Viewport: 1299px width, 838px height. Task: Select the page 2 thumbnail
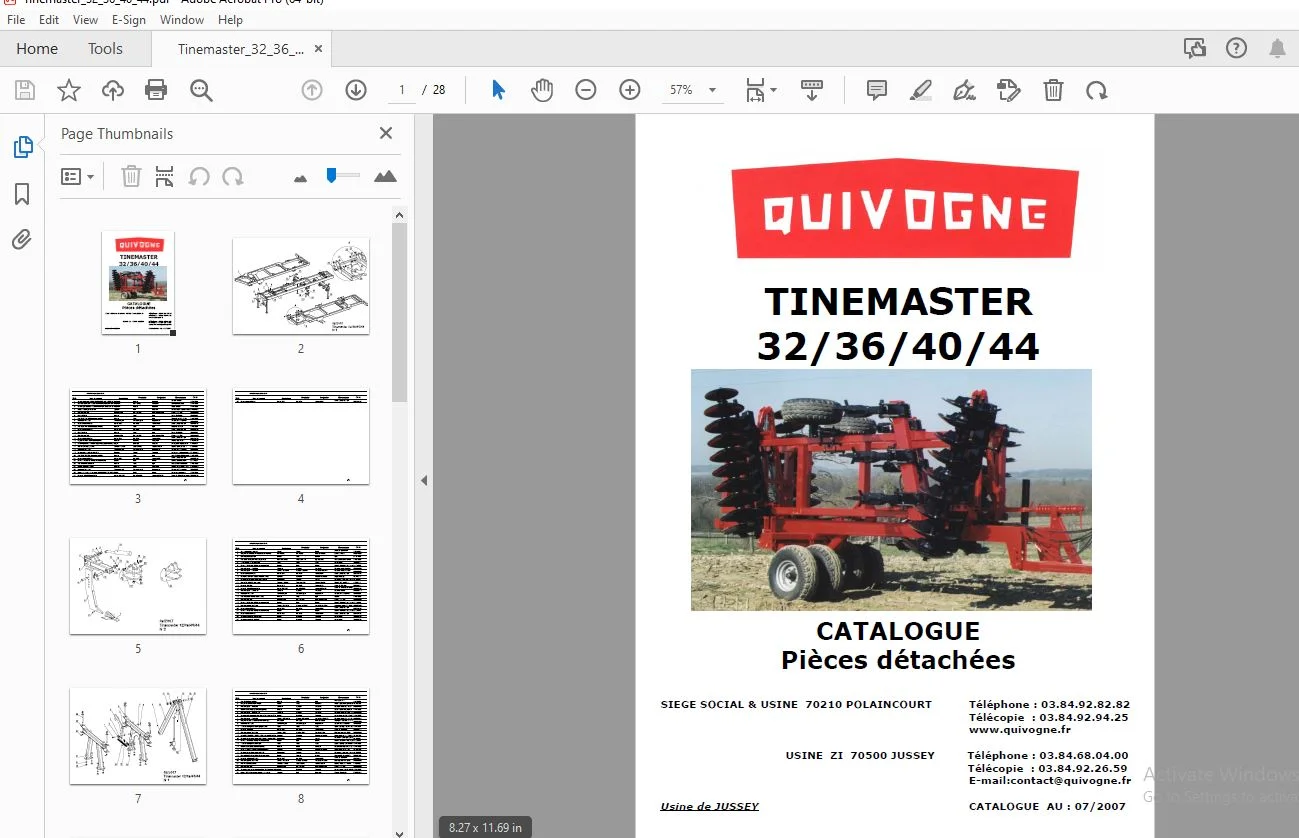(x=301, y=286)
